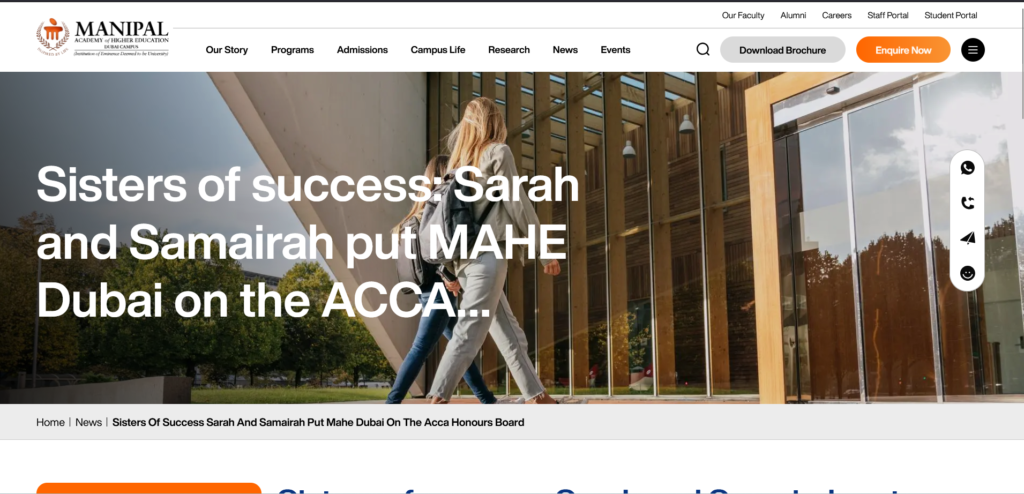The image size is (1024, 494).
Task: Open the smiley face chatbot icon
Action: tap(968, 273)
